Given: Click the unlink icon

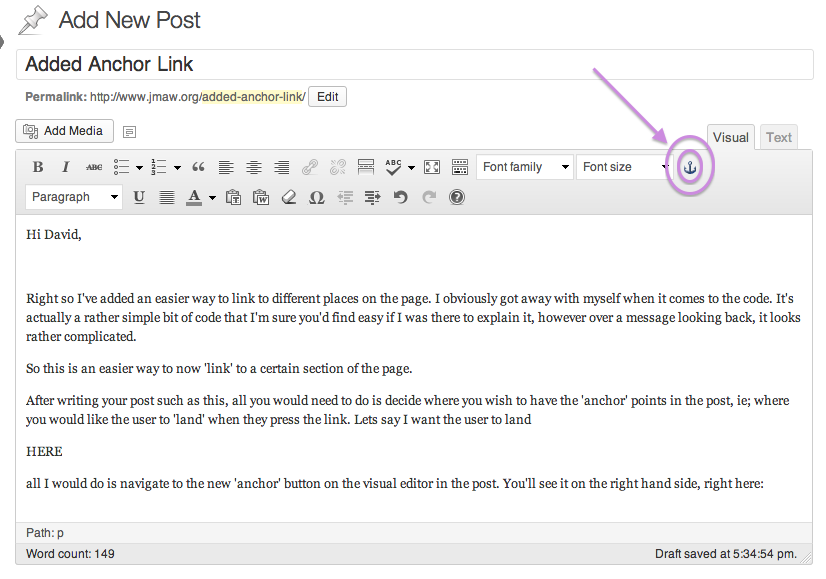Looking at the screenshot, I should (338, 168).
